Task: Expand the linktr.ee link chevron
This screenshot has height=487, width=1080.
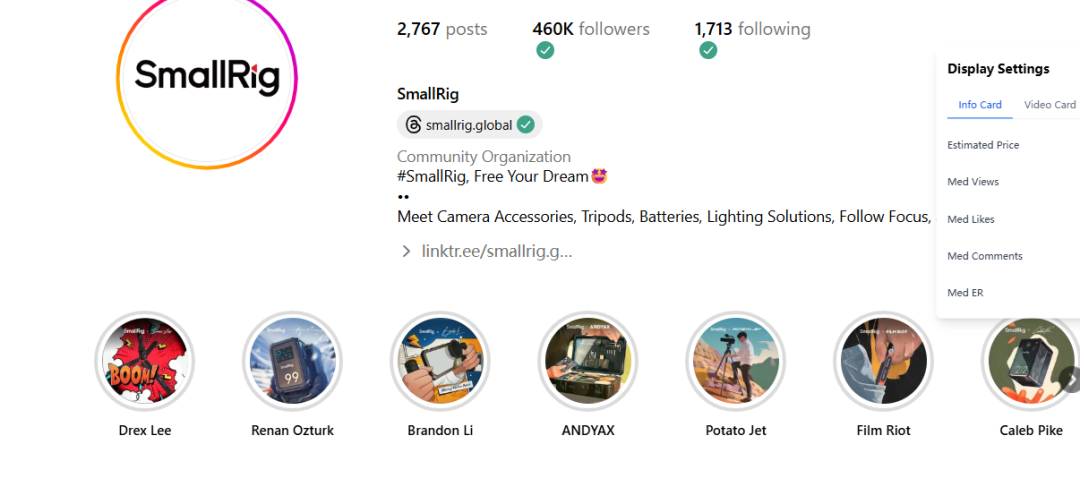Action: 406,251
